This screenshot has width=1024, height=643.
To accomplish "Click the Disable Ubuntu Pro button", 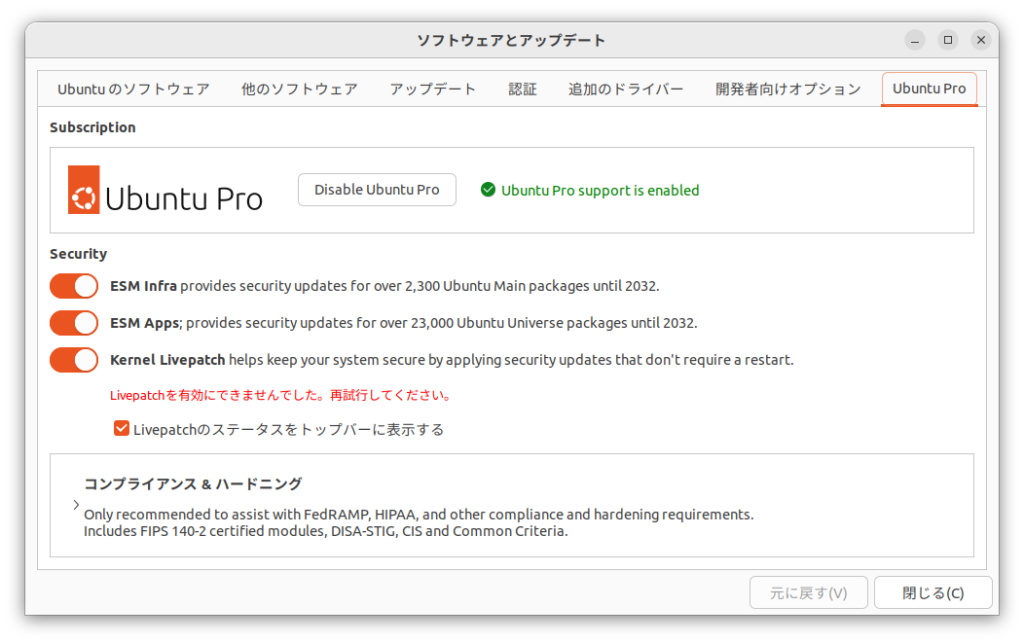I will pos(377,190).
